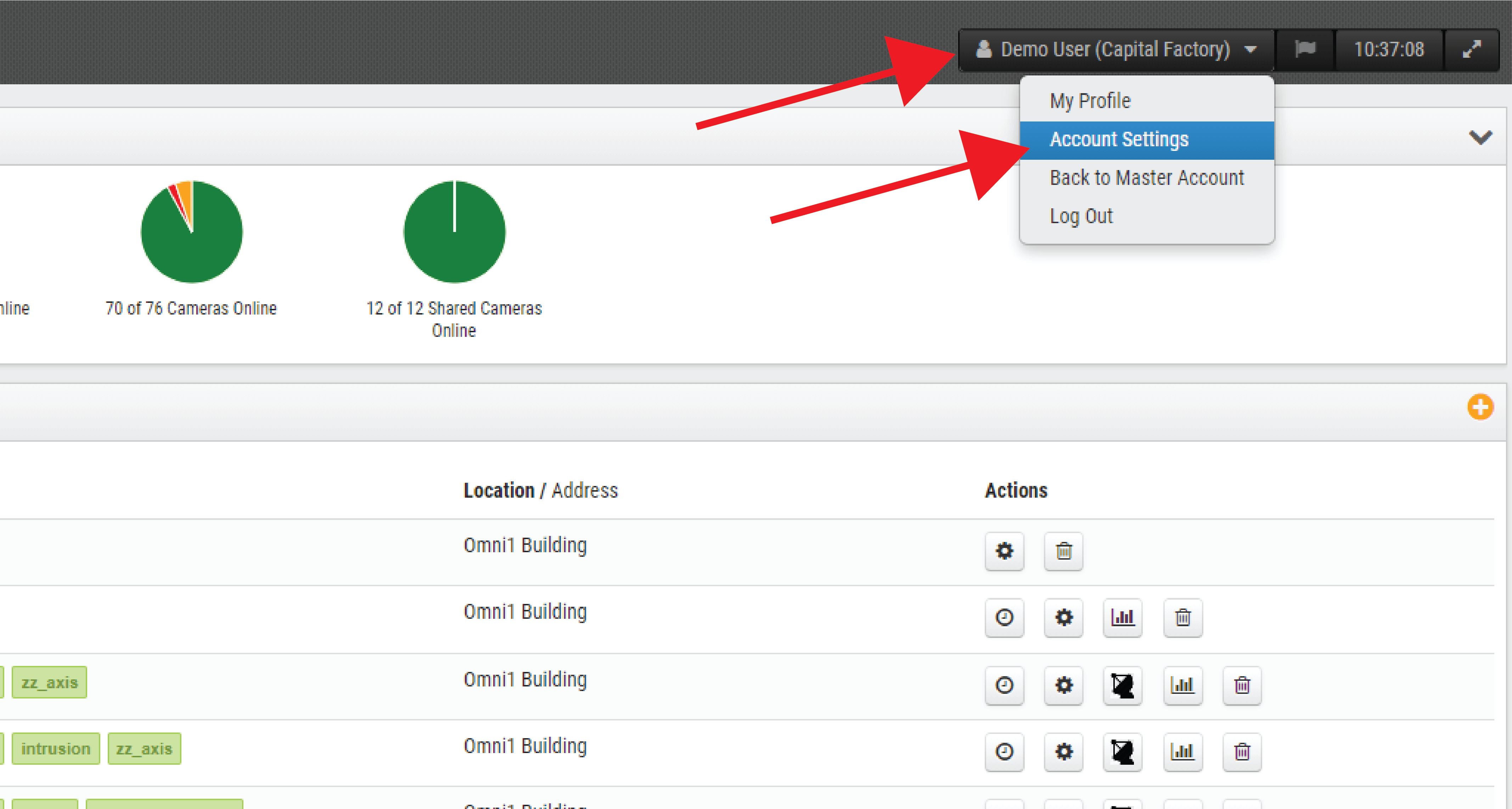The image size is (1512, 809).
Task: Open history clock icon in fourth row
Action: 1004,752
